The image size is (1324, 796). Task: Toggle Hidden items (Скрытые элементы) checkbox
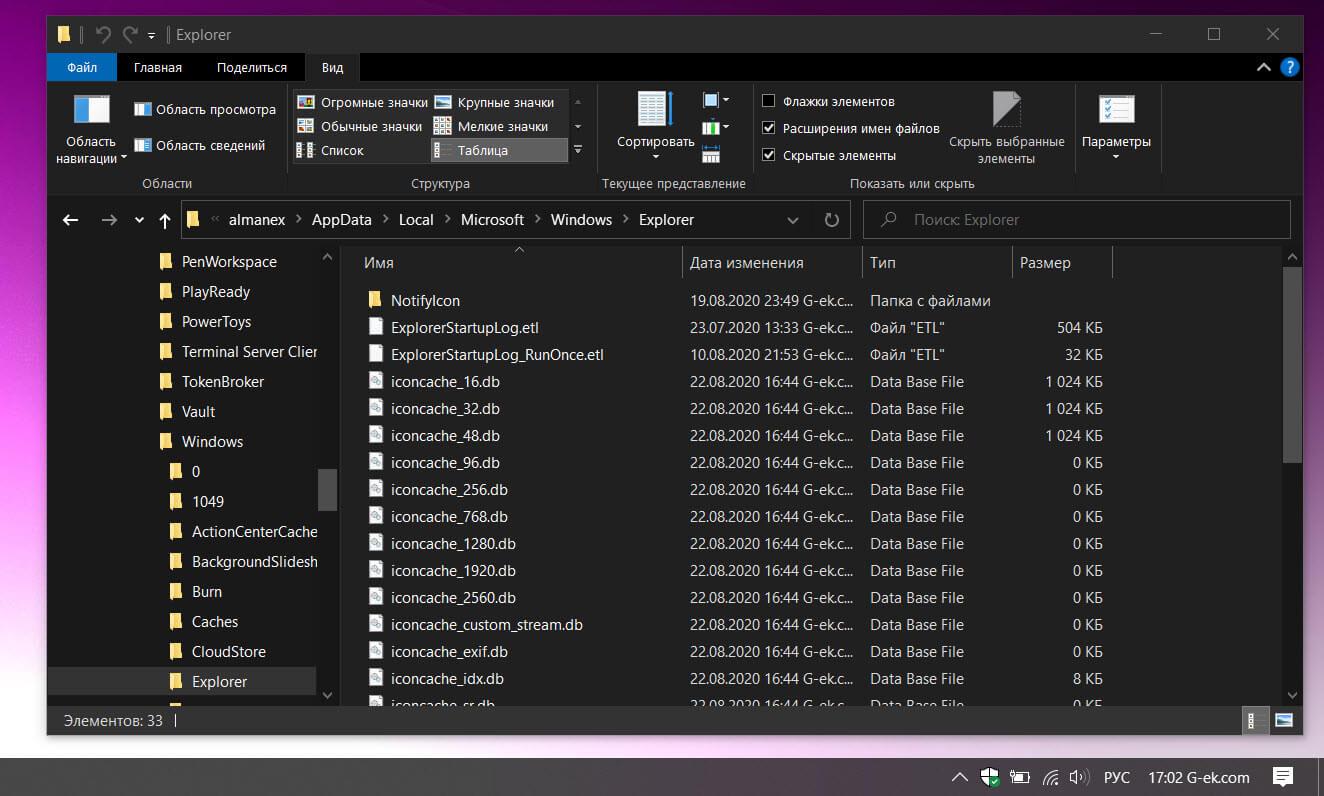click(829, 155)
